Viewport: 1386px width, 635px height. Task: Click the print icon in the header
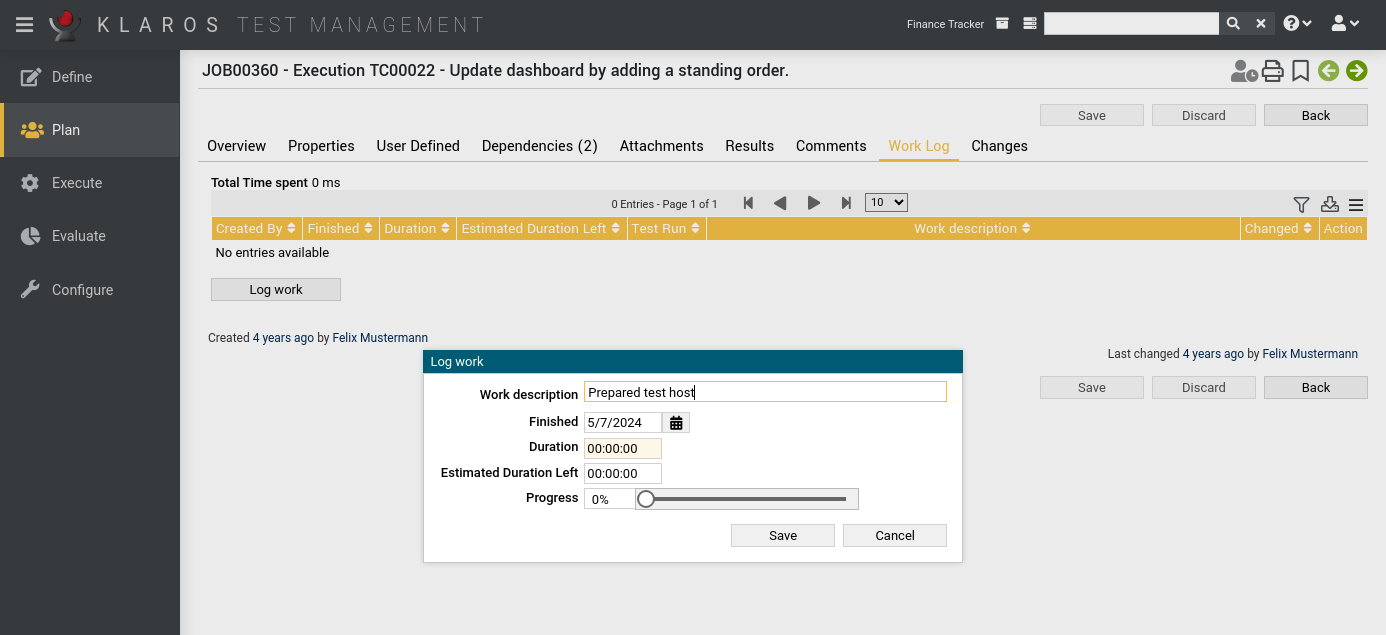point(1272,71)
